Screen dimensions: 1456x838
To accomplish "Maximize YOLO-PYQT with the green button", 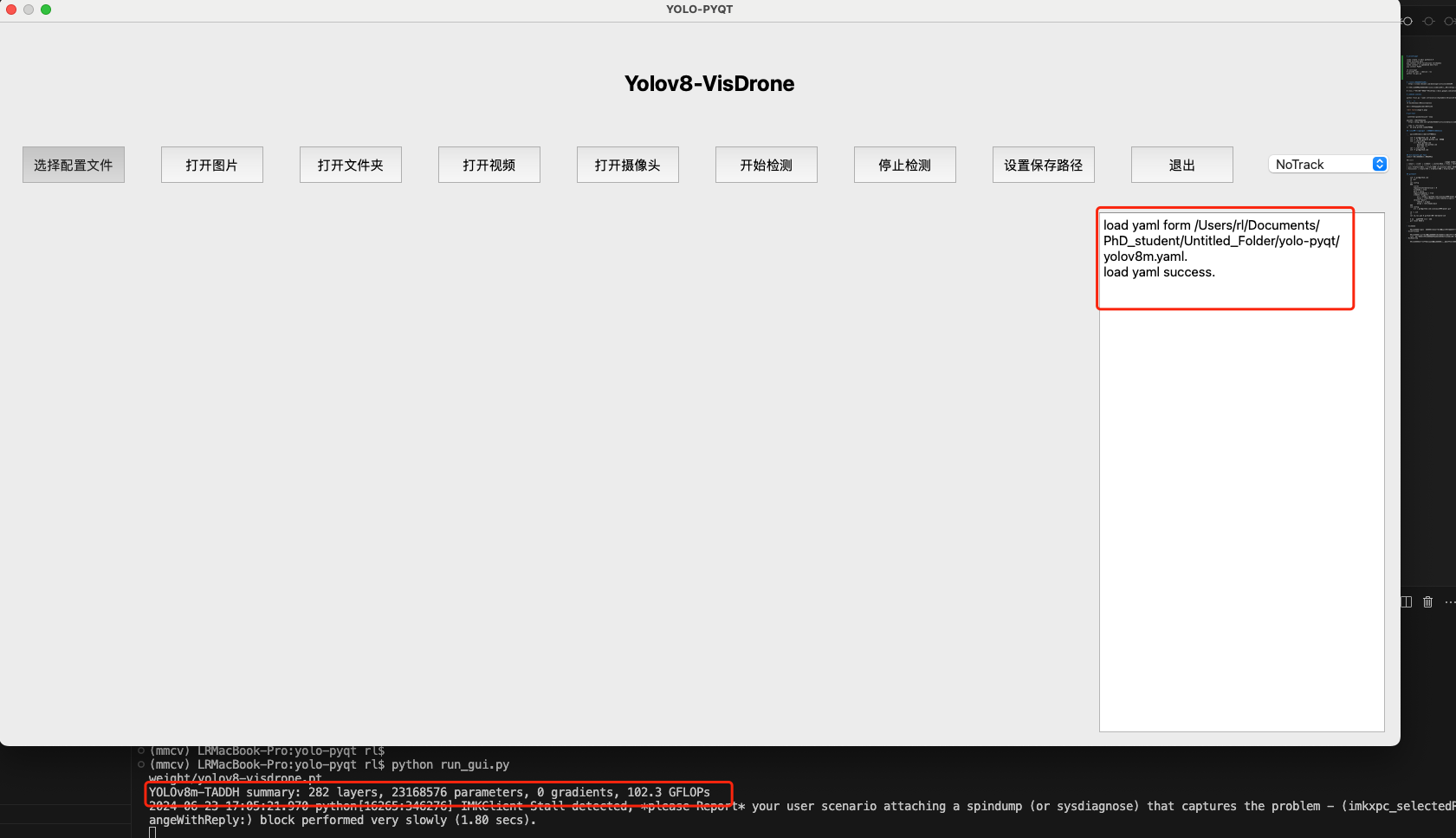I will (46, 10).
